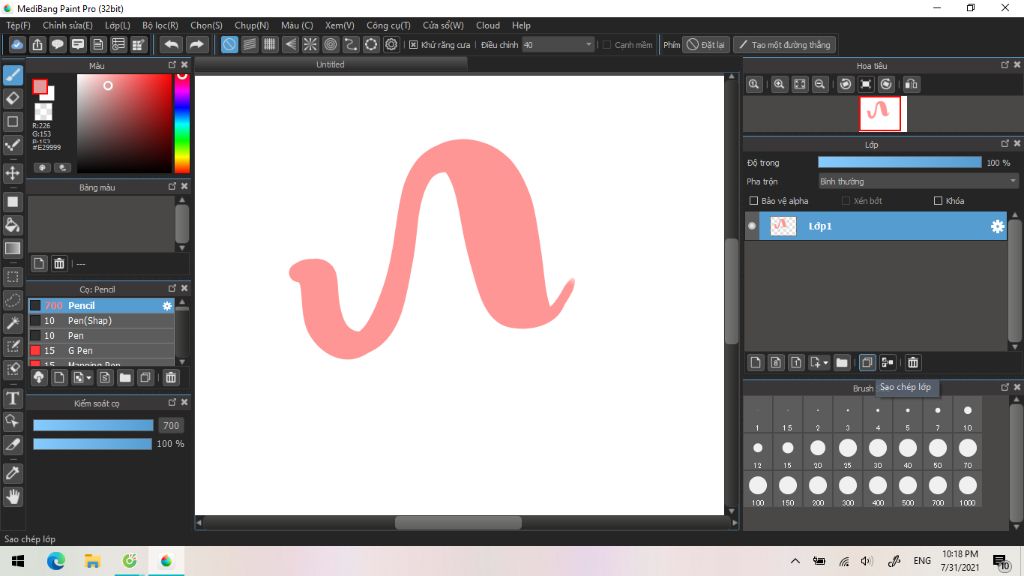Select the Eraser tool in left toolbar
The image size is (1024, 576).
click(12, 99)
